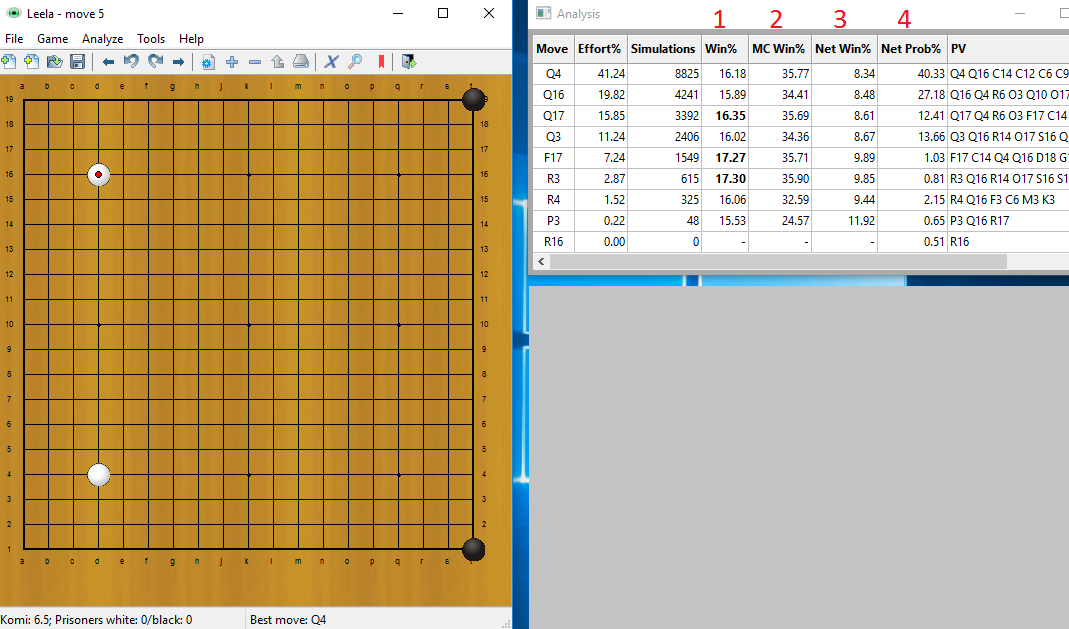Open the Game menu
The height and width of the screenshot is (629, 1069).
tap(52, 39)
